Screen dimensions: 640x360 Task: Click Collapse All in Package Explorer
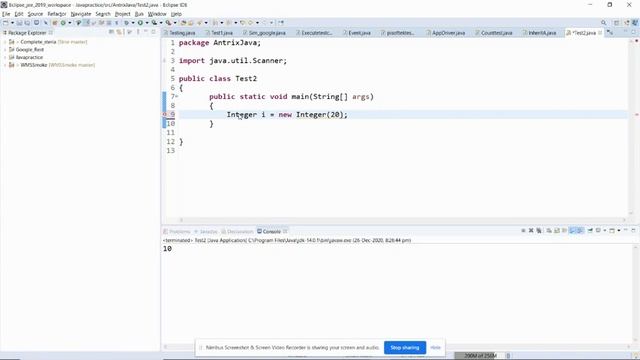(x=111, y=32)
